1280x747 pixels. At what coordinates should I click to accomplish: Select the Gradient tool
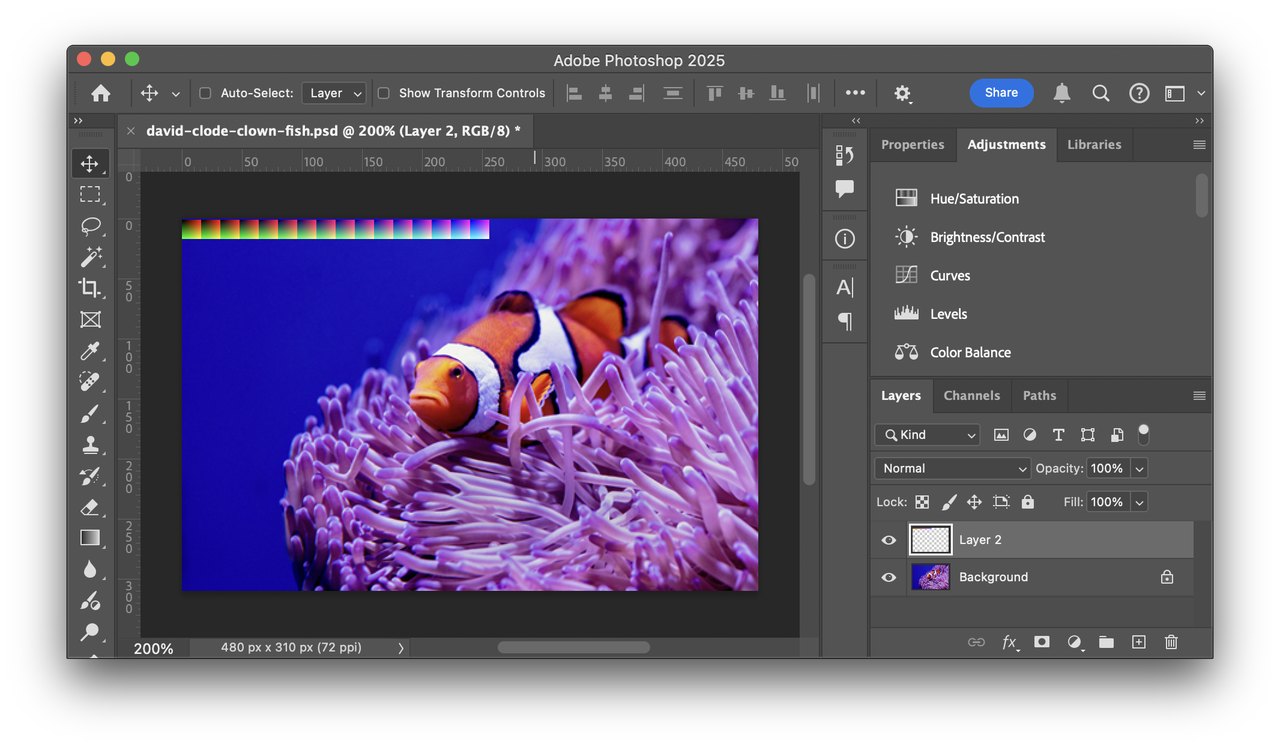[90, 538]
